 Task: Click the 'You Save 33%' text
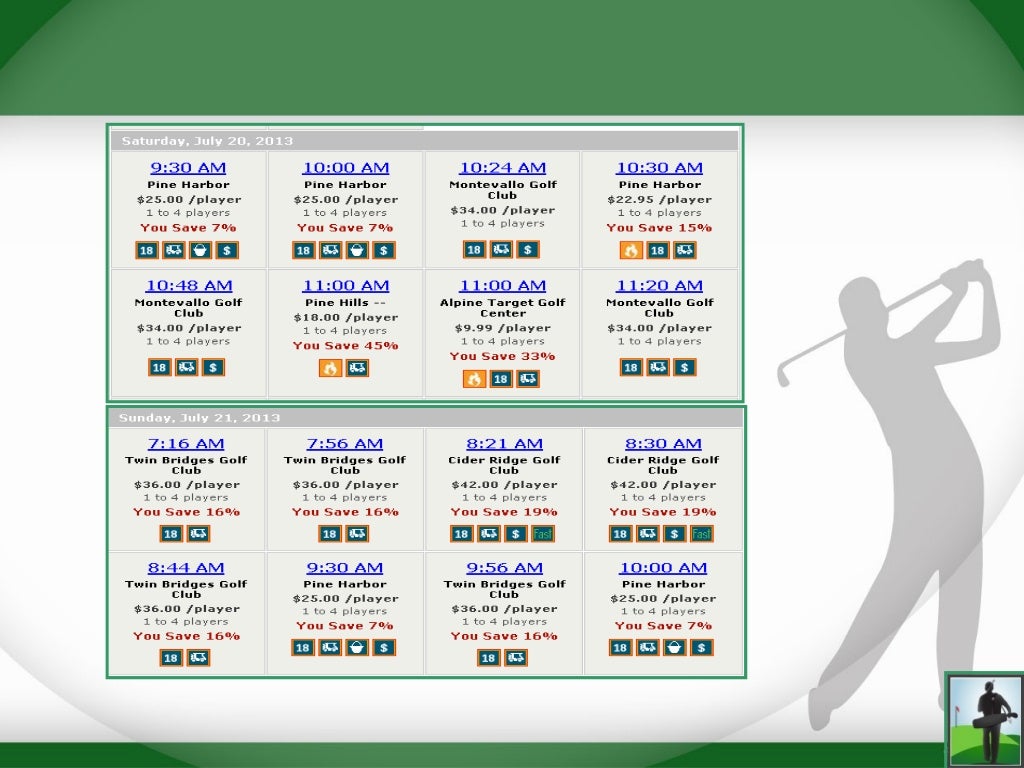tap(502, 356)
